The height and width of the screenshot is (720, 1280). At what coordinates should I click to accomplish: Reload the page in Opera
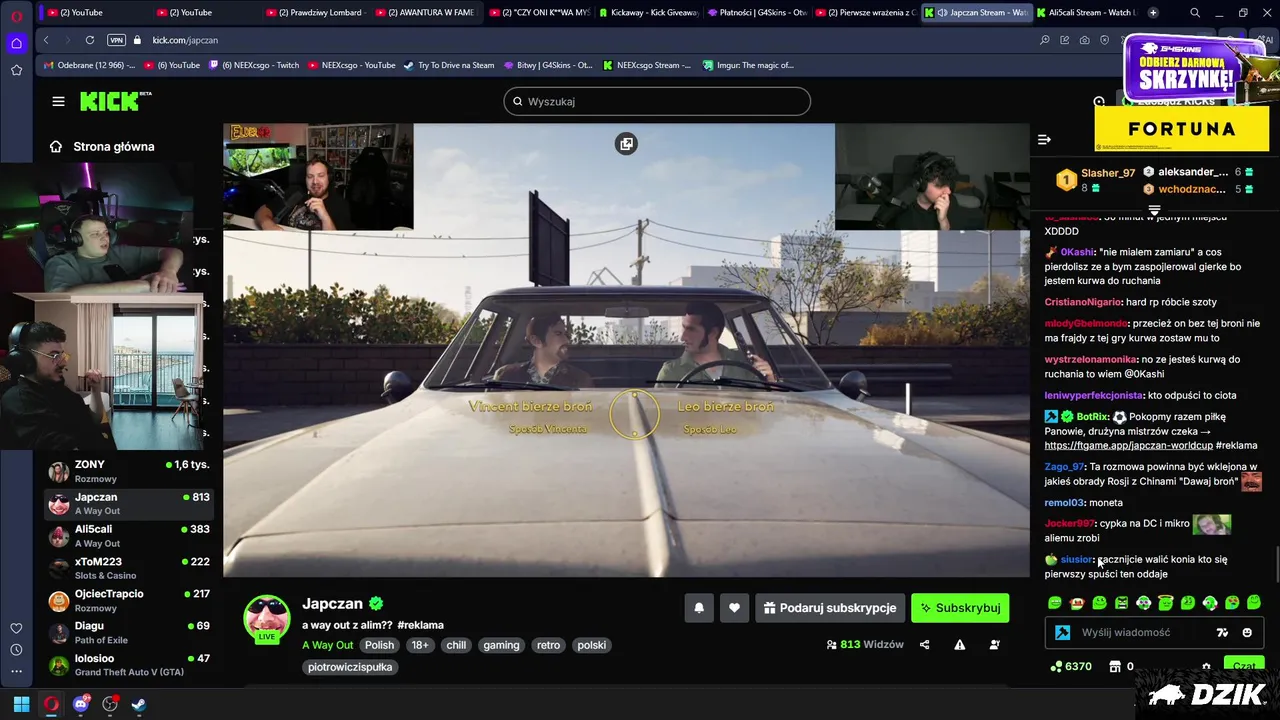click(90, 40)
